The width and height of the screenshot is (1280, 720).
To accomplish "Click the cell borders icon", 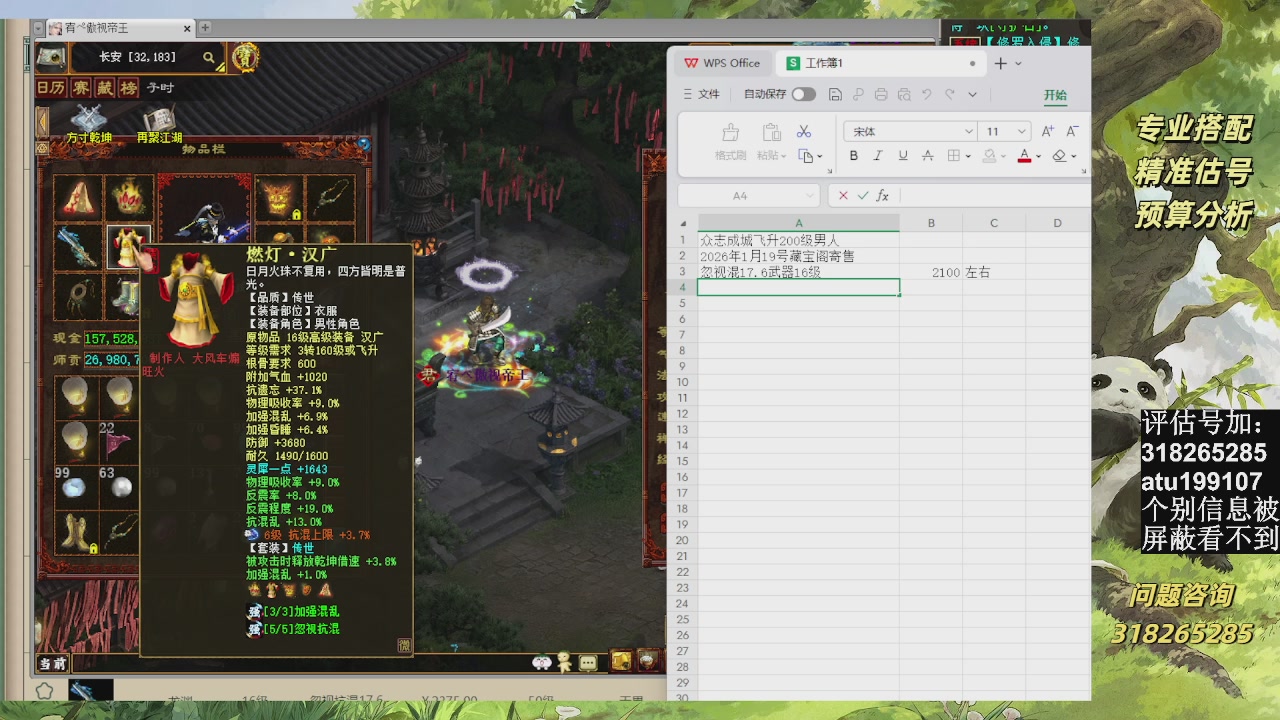I will [x=954, y=156].
